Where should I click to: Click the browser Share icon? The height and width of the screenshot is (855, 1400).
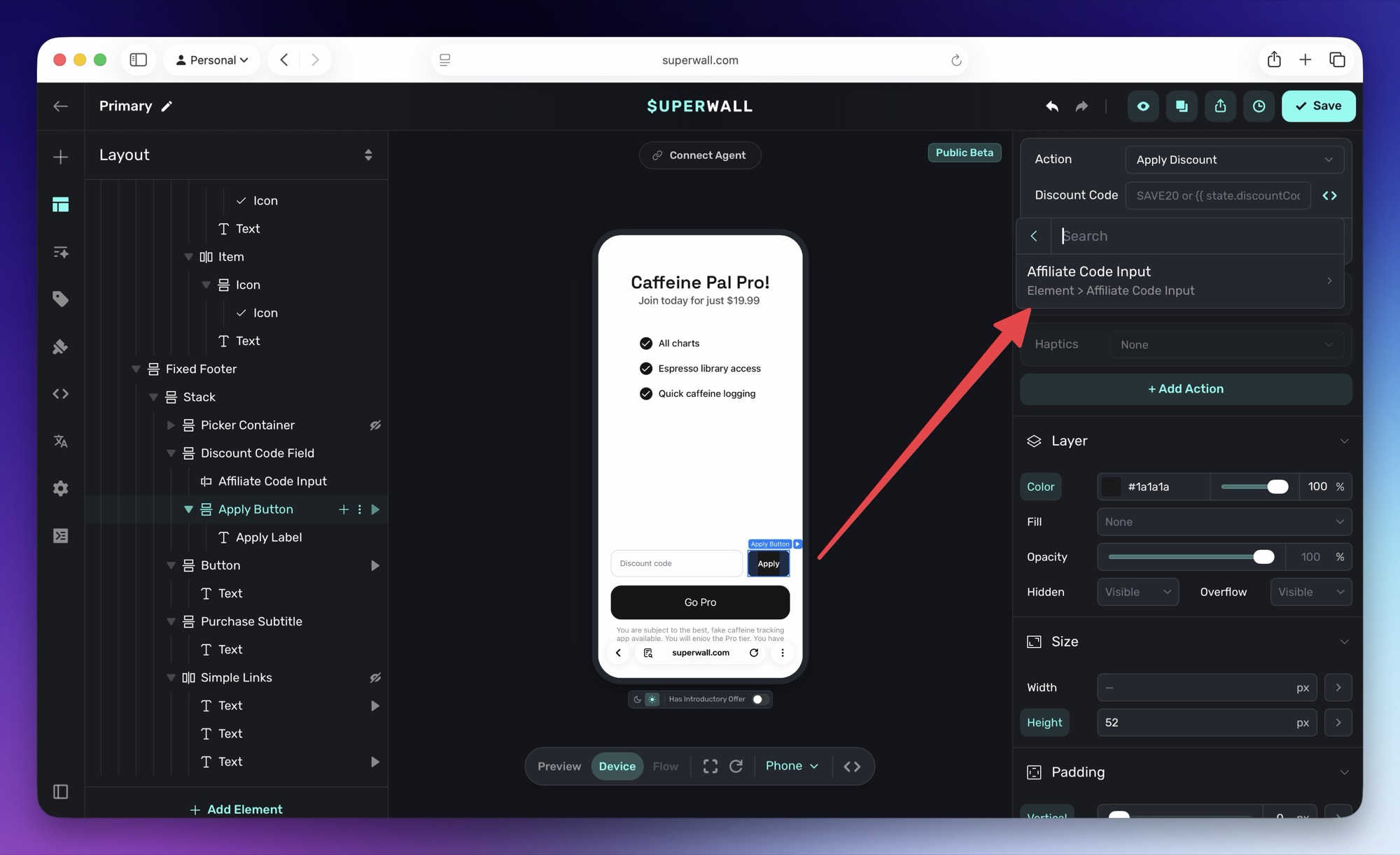click(1274, 59)
